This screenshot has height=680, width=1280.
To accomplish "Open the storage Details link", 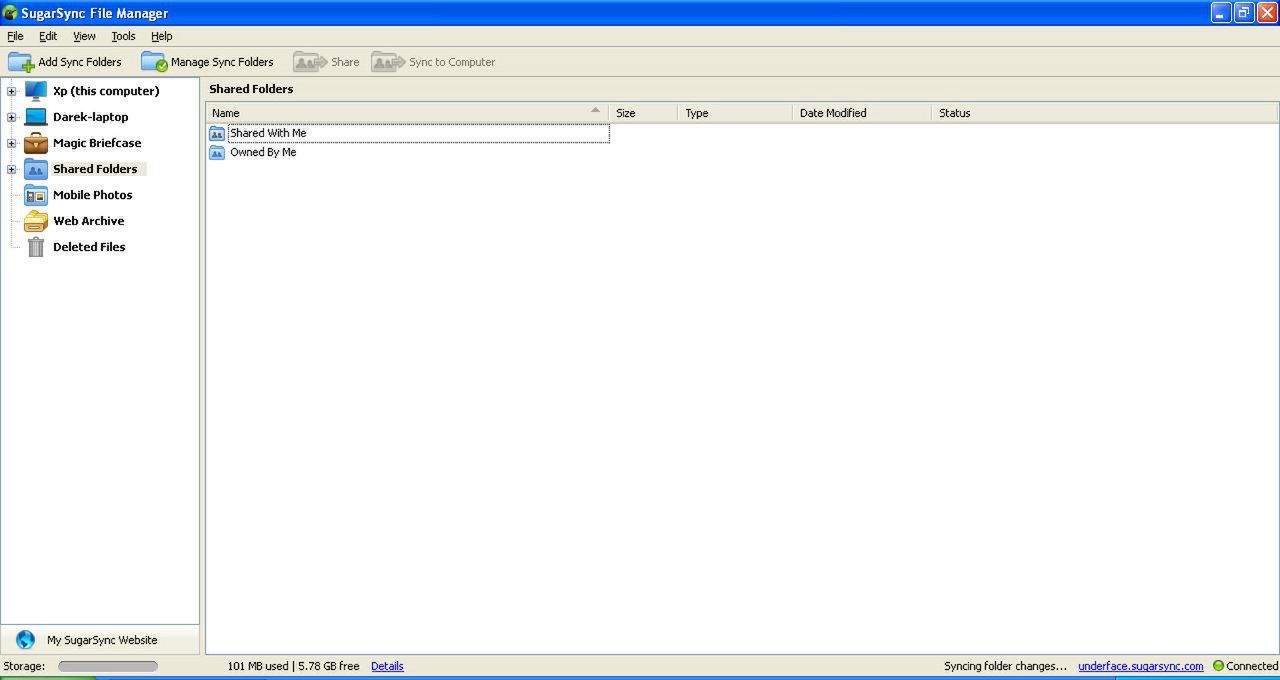I will pyautogui.click(x=387, y=666).
